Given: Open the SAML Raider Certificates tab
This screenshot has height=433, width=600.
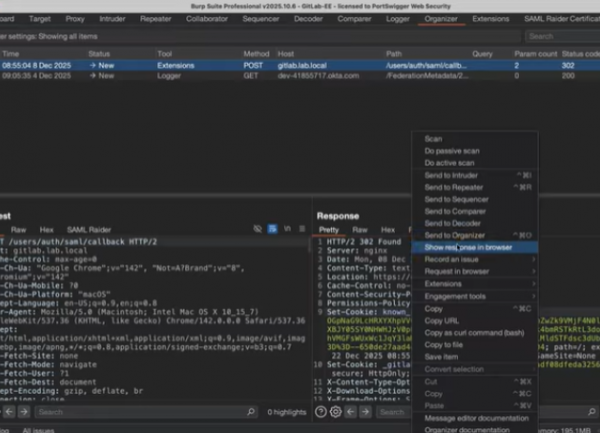Looking at the screenshot, I should 561,19.
